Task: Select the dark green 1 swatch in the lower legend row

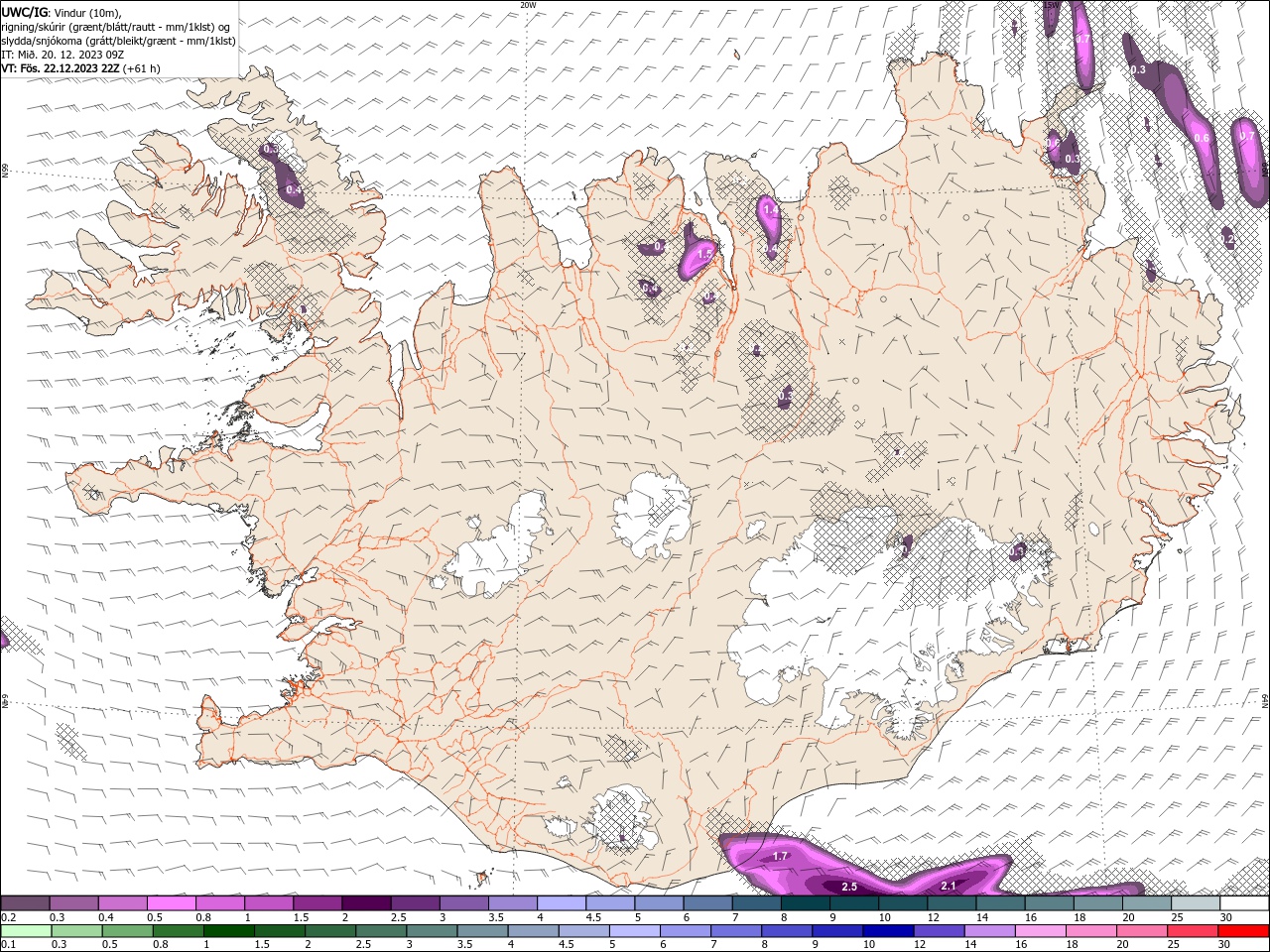Action: [x=228, y=931]
